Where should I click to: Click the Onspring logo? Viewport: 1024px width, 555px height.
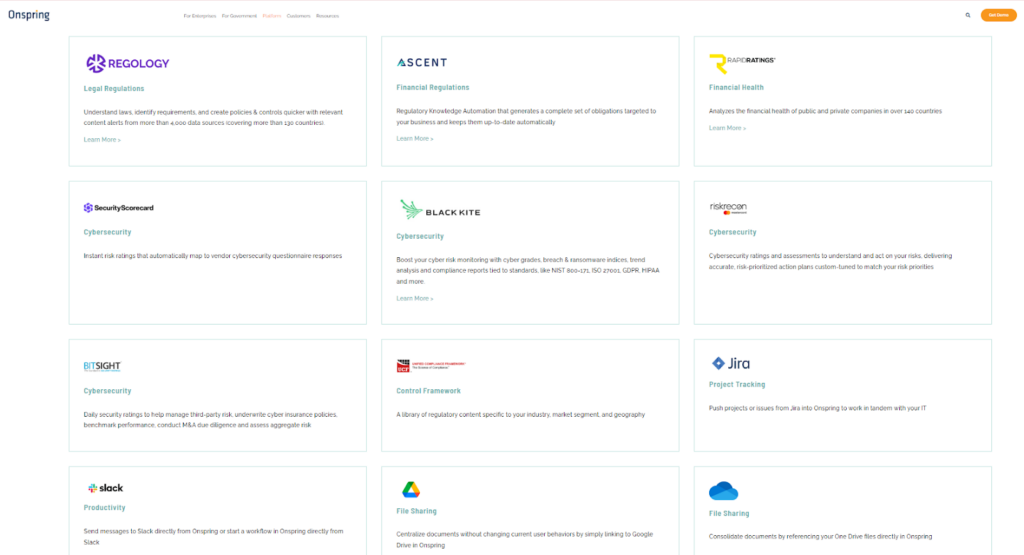pos(29,15)
